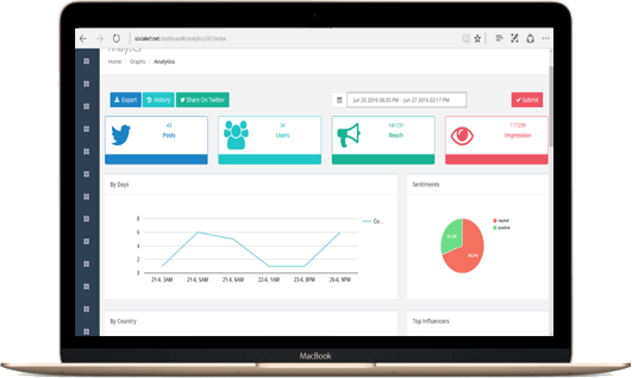Viewport: 632px width, 378px height.
Task: Click the 21-6, 3AM x-axis label
Action: 162,280
